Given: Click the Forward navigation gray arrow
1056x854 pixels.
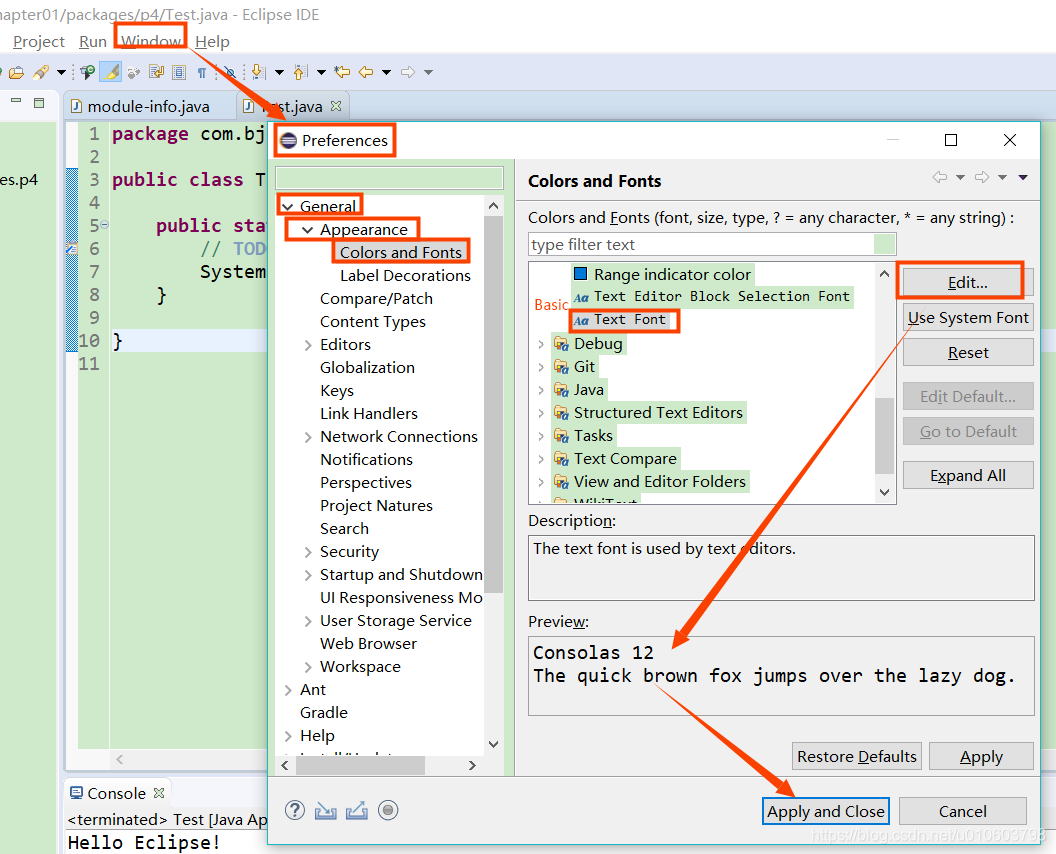Looking at the screenshot, I should [408, 72].
